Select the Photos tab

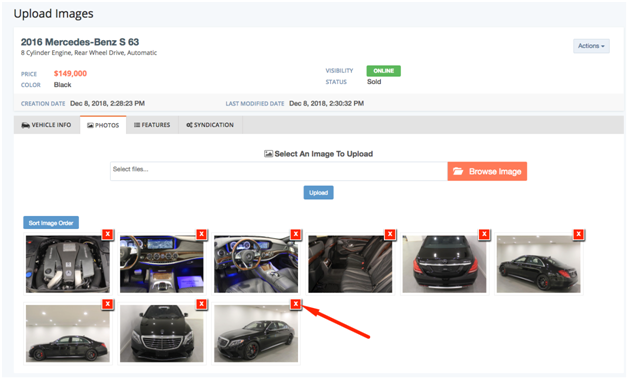click(103, 125)
